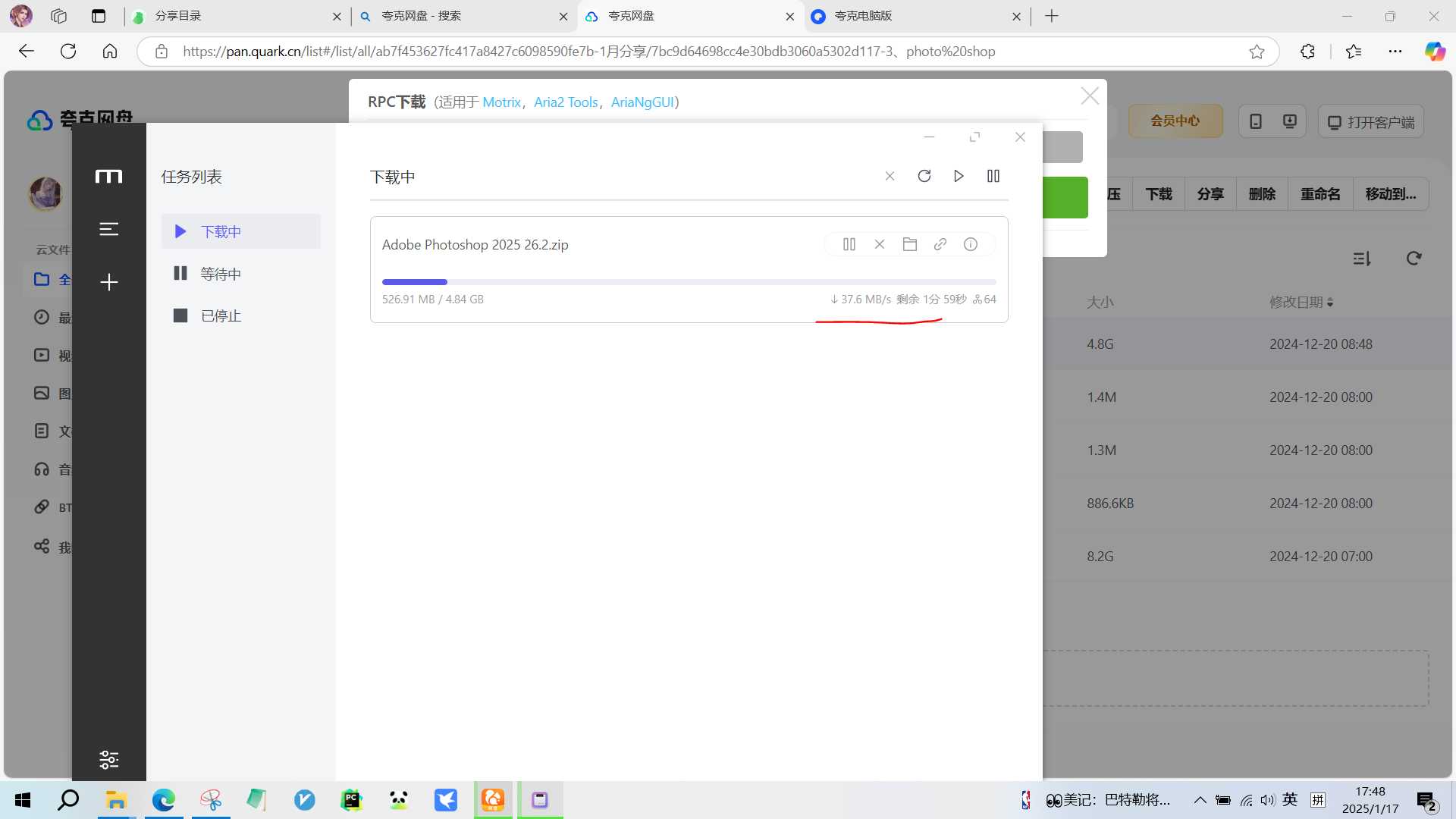Click the 大小 column header
Screen dimensions: 1456x819
point(1100,302)
